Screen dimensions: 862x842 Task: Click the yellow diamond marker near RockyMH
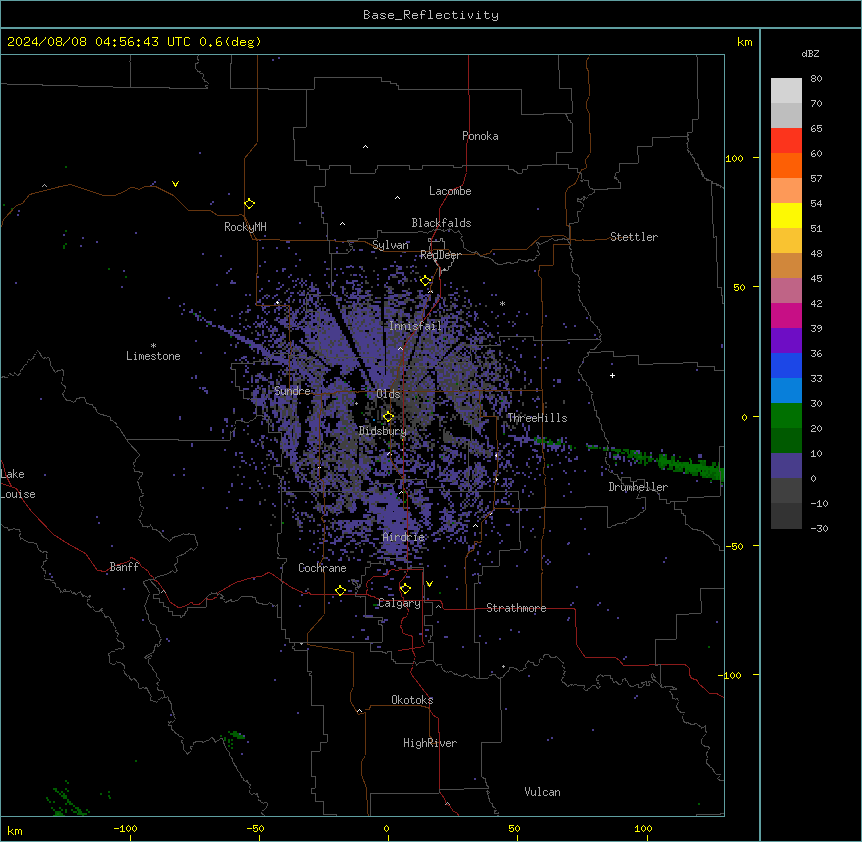[250, 203]
